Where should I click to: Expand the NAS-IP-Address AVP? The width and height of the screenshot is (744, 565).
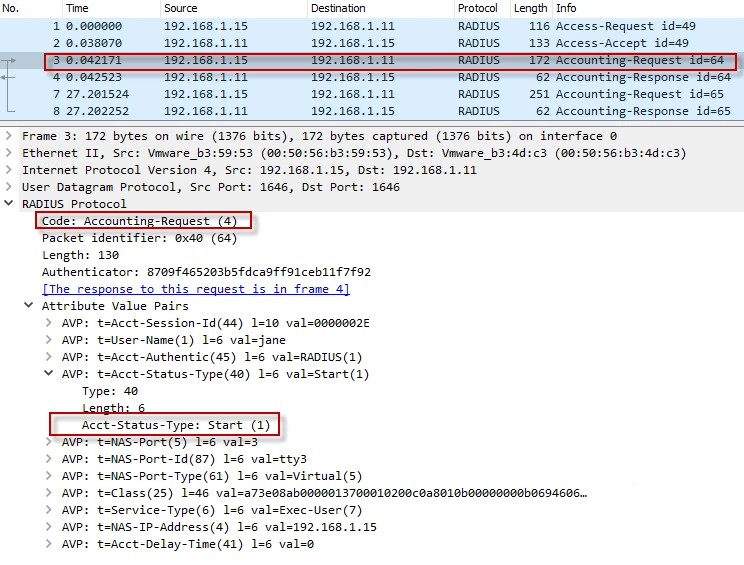[49, 527]
